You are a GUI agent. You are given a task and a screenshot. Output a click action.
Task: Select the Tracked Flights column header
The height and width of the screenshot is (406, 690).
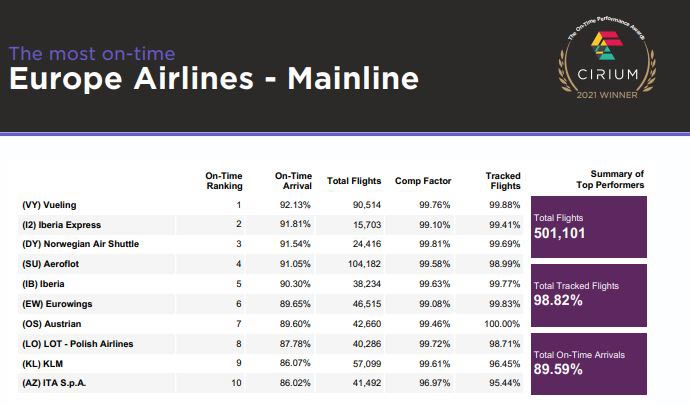(x=503, y=180)
